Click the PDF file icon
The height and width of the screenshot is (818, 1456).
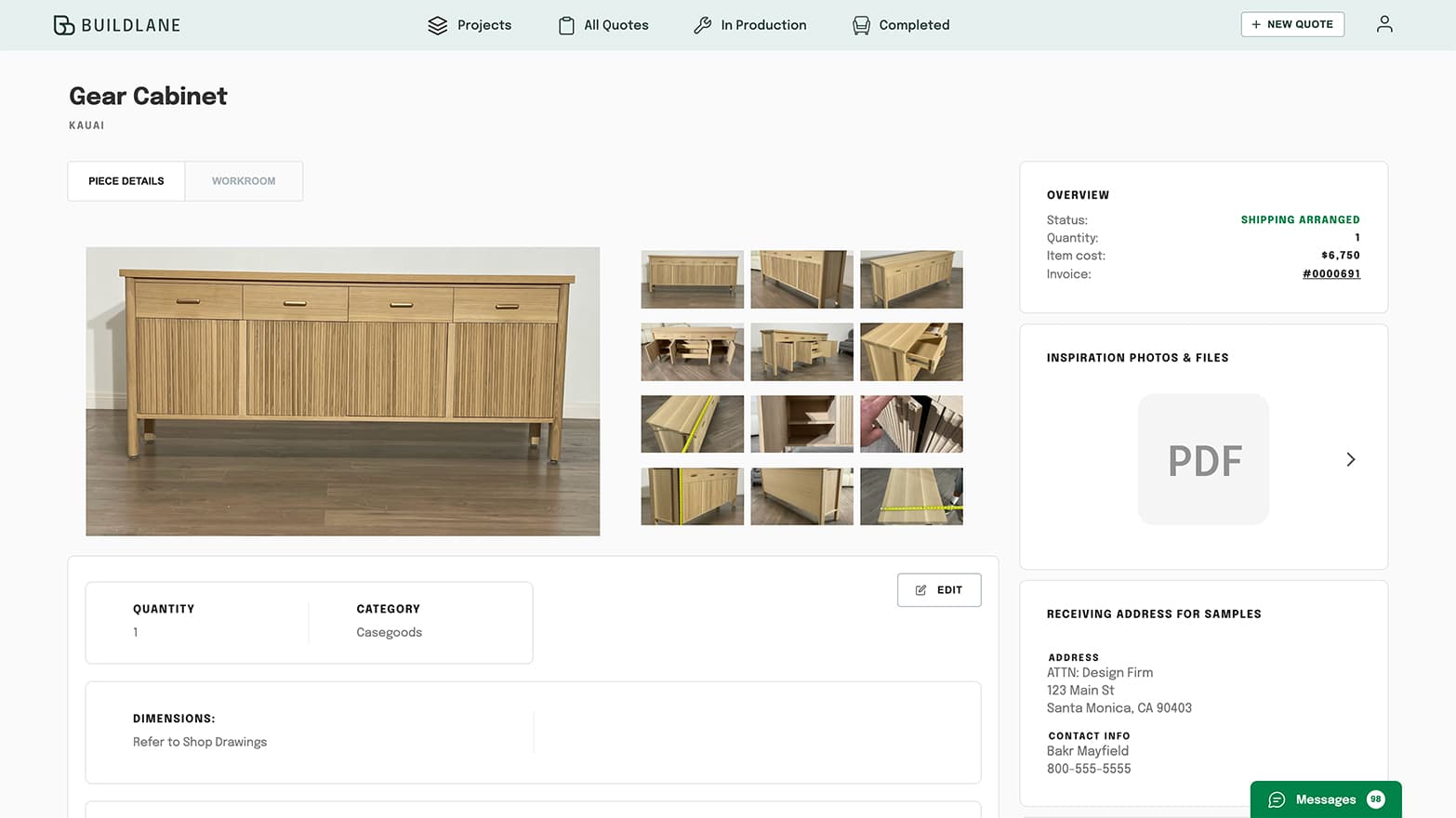[x=1203, y=459]
